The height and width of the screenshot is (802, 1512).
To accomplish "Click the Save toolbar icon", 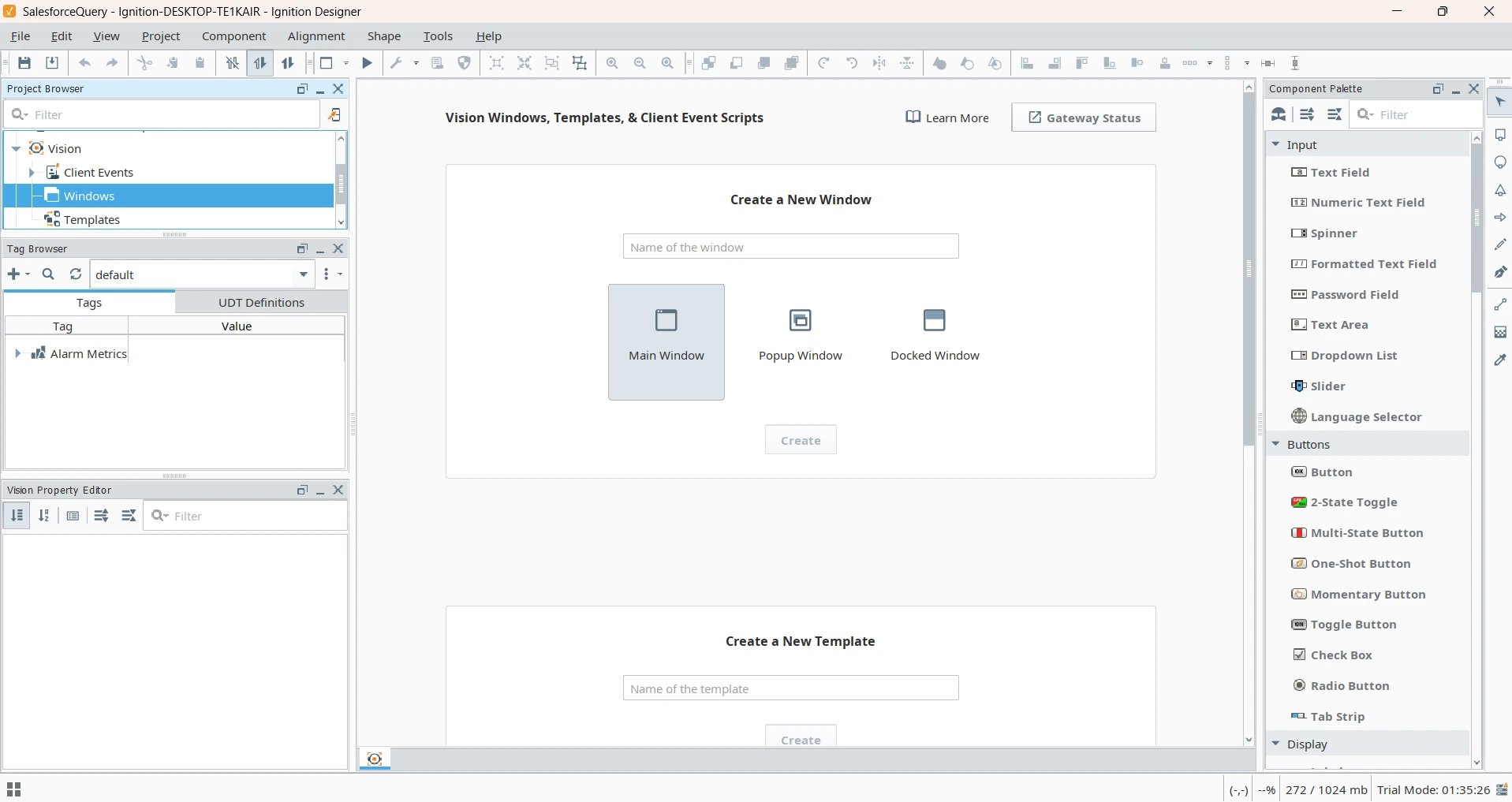I will [x=25, y=63].
